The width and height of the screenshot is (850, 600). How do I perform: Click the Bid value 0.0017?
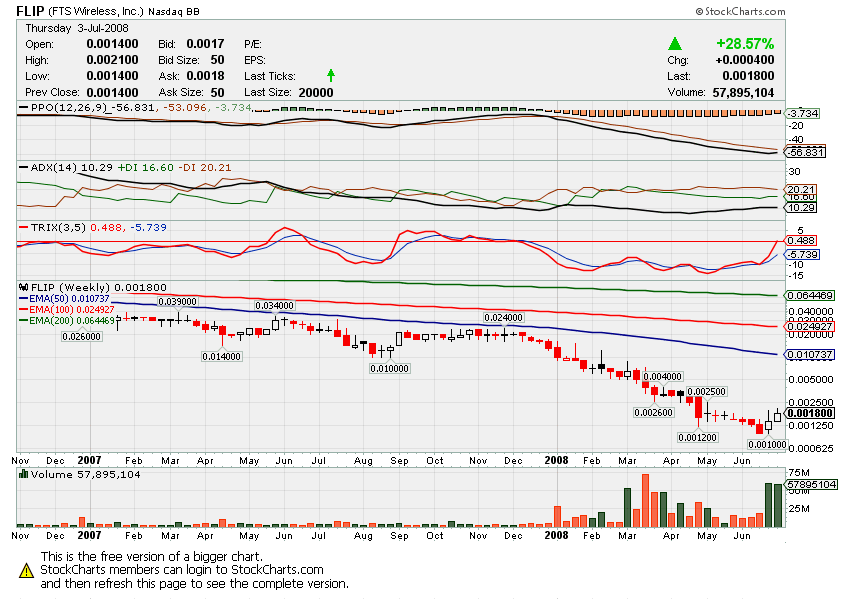click(205, 44)
